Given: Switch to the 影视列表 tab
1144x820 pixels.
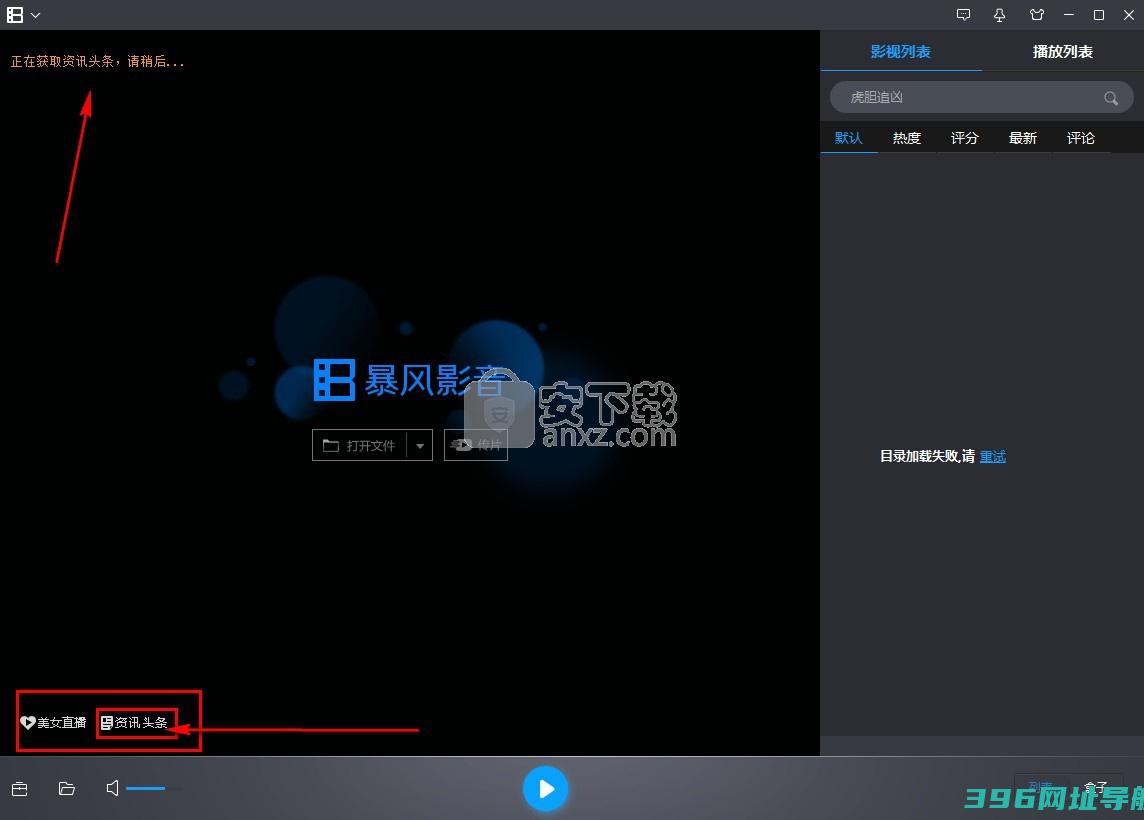Looking at the screenshot, I should (900, 51).
